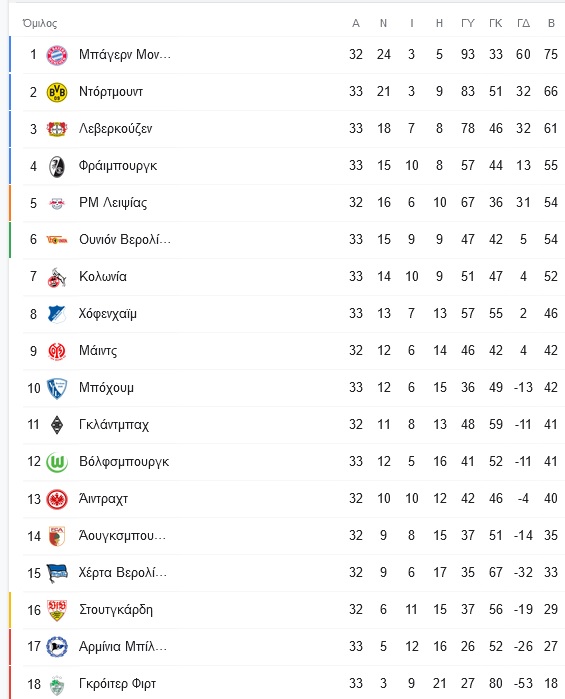Select the Hoffenheim blue crest
This screenshot has width=565, height=699.
pyautogui.click(x=57, y=314)
